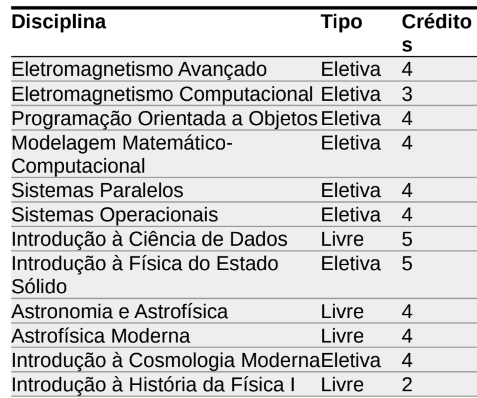Select the Astrofísica Moderna cell
The width and height of the screenshot is (477, 398).
point(101,336)
